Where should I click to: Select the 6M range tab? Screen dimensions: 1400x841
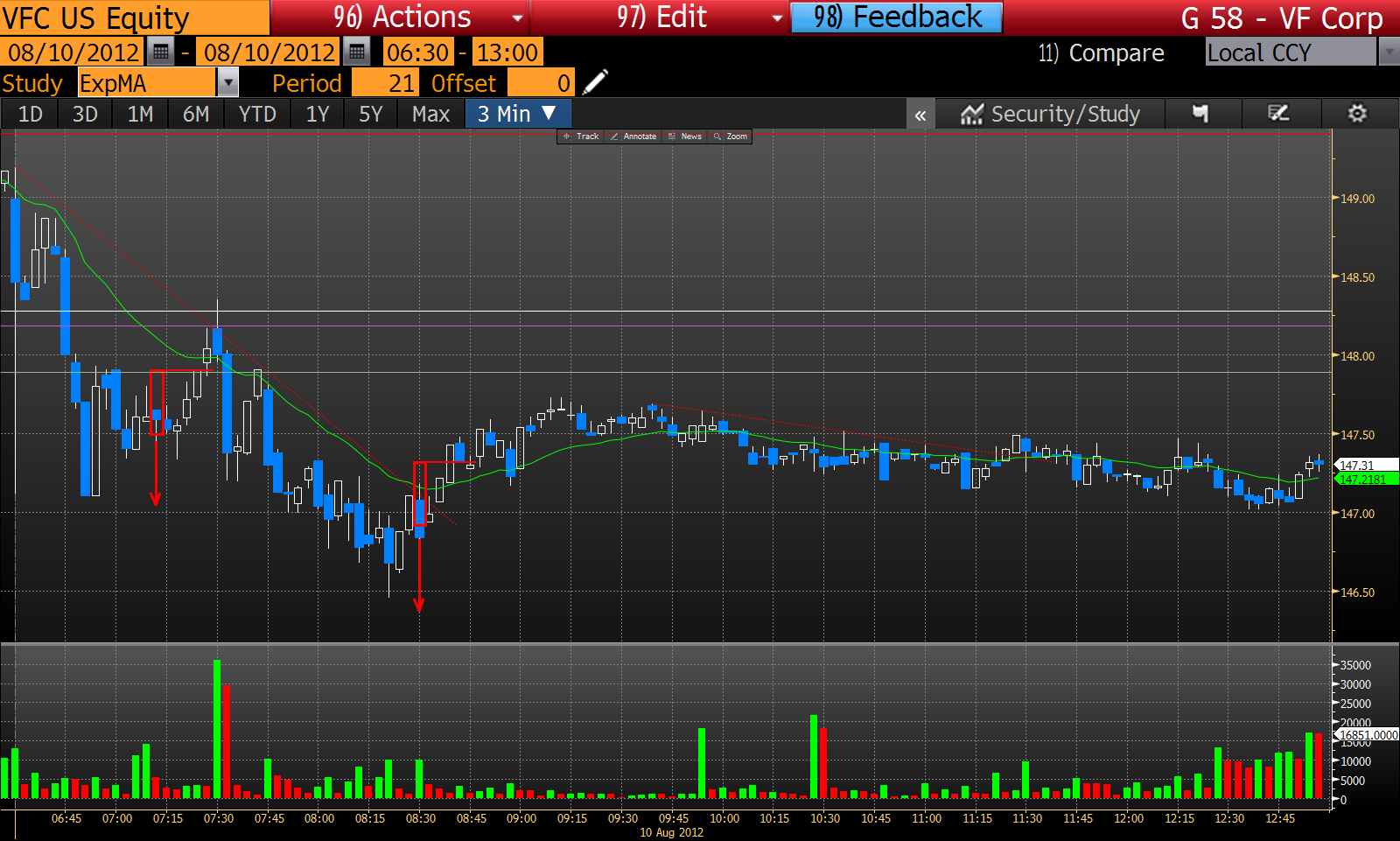coord(196,114)
